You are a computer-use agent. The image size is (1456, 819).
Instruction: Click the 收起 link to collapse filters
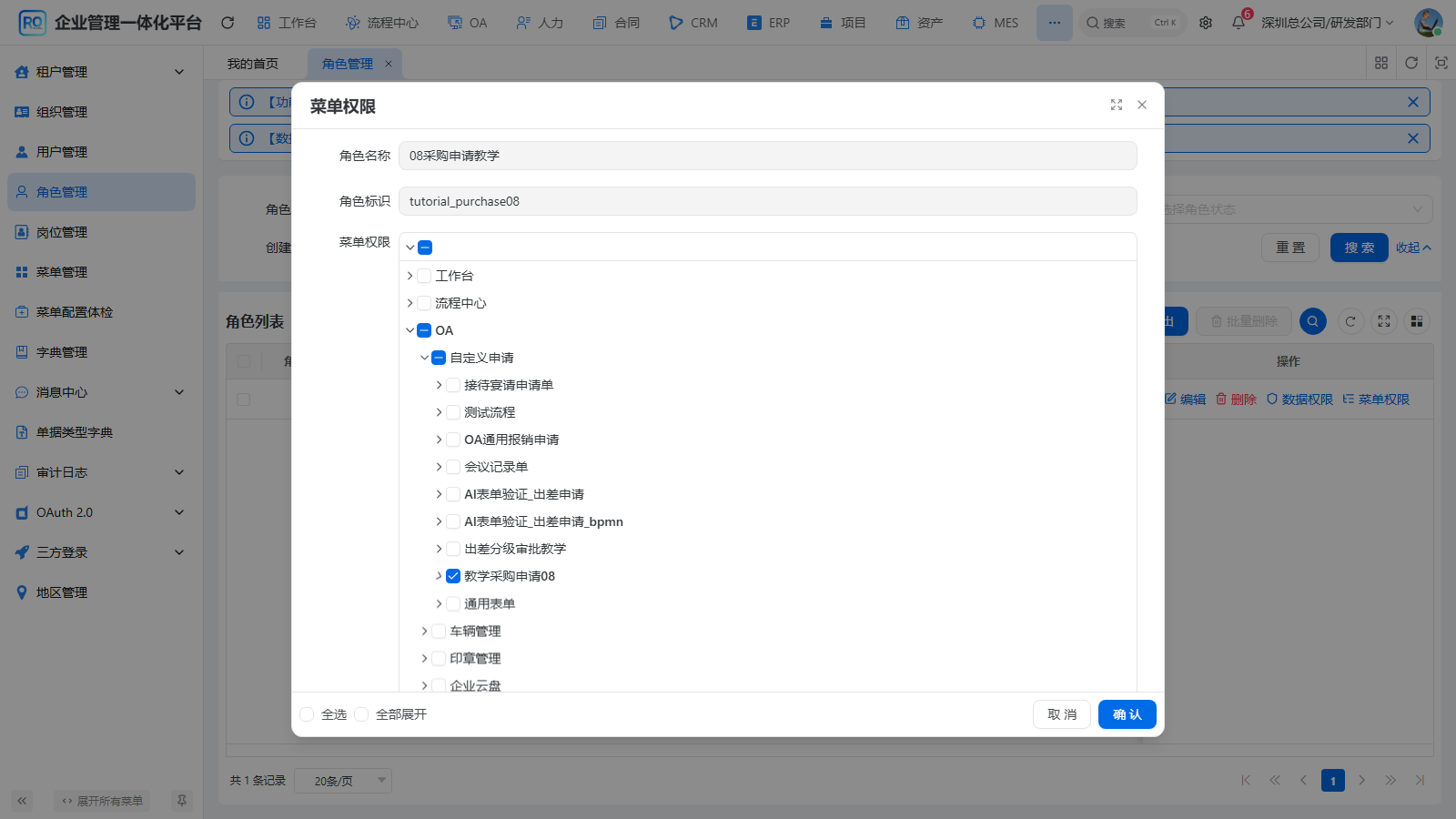(1413, 248)
